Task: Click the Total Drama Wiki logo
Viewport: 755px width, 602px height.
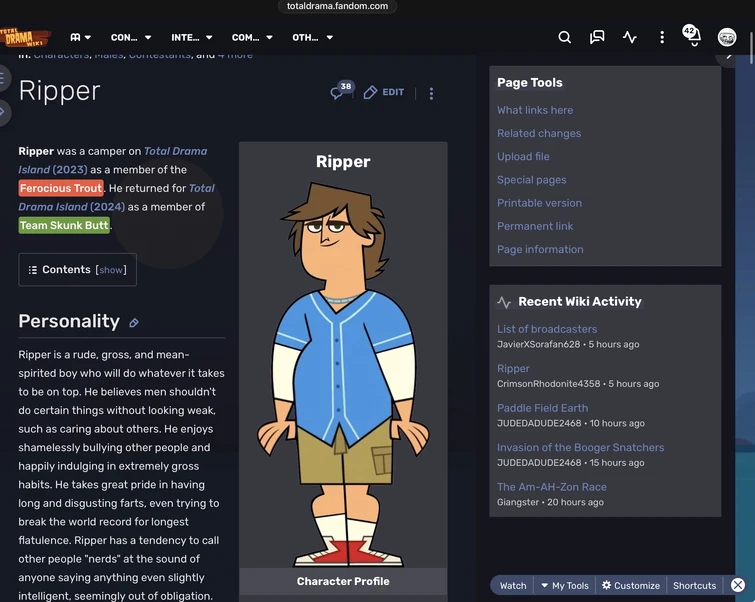Action: click(25, 38)
